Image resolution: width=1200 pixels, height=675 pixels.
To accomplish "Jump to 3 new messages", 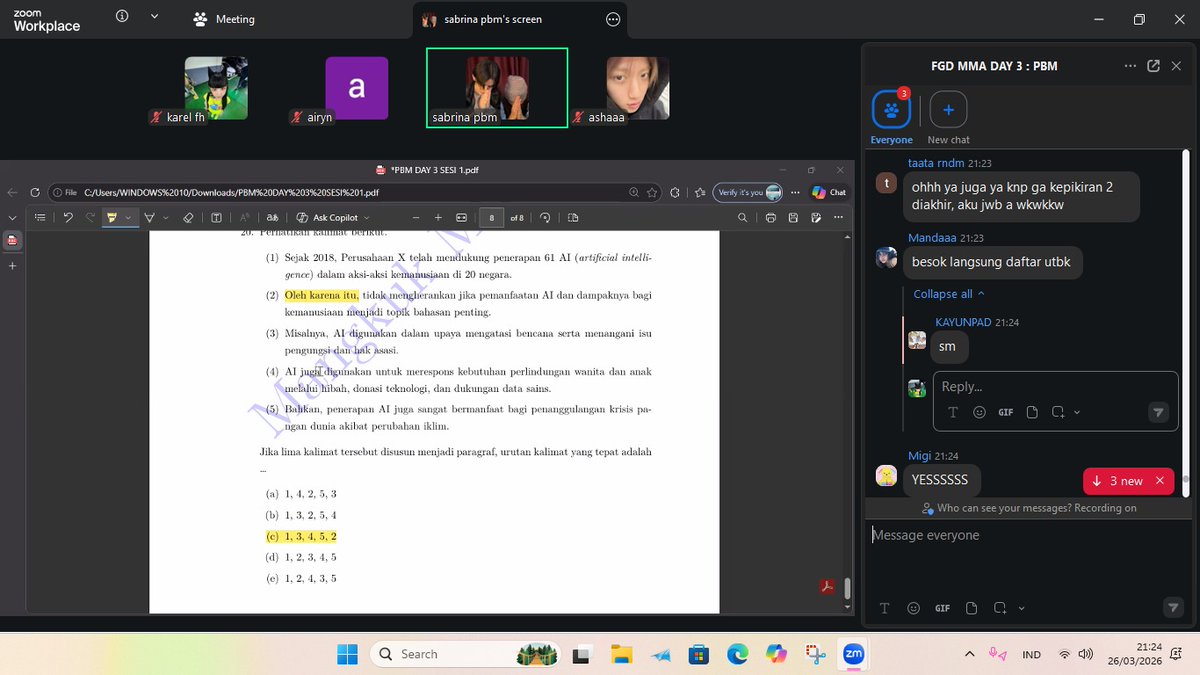I will [1118, 481].
